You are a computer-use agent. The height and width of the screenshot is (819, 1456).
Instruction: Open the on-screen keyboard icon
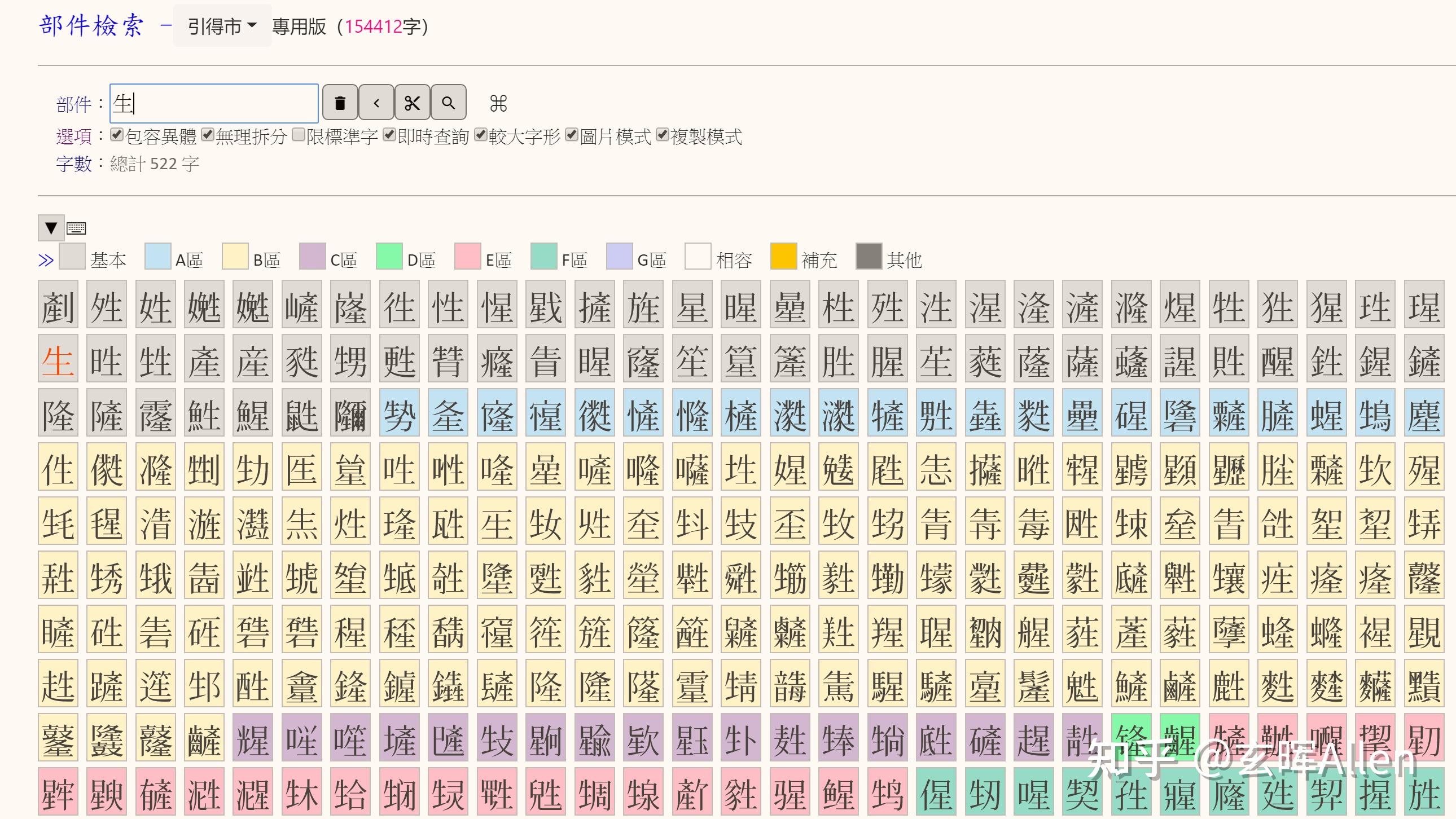coord(76,228)
